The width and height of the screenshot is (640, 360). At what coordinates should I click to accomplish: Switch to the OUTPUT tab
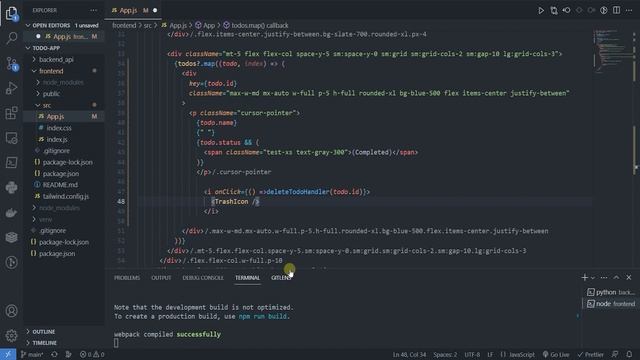coord(161,278)
